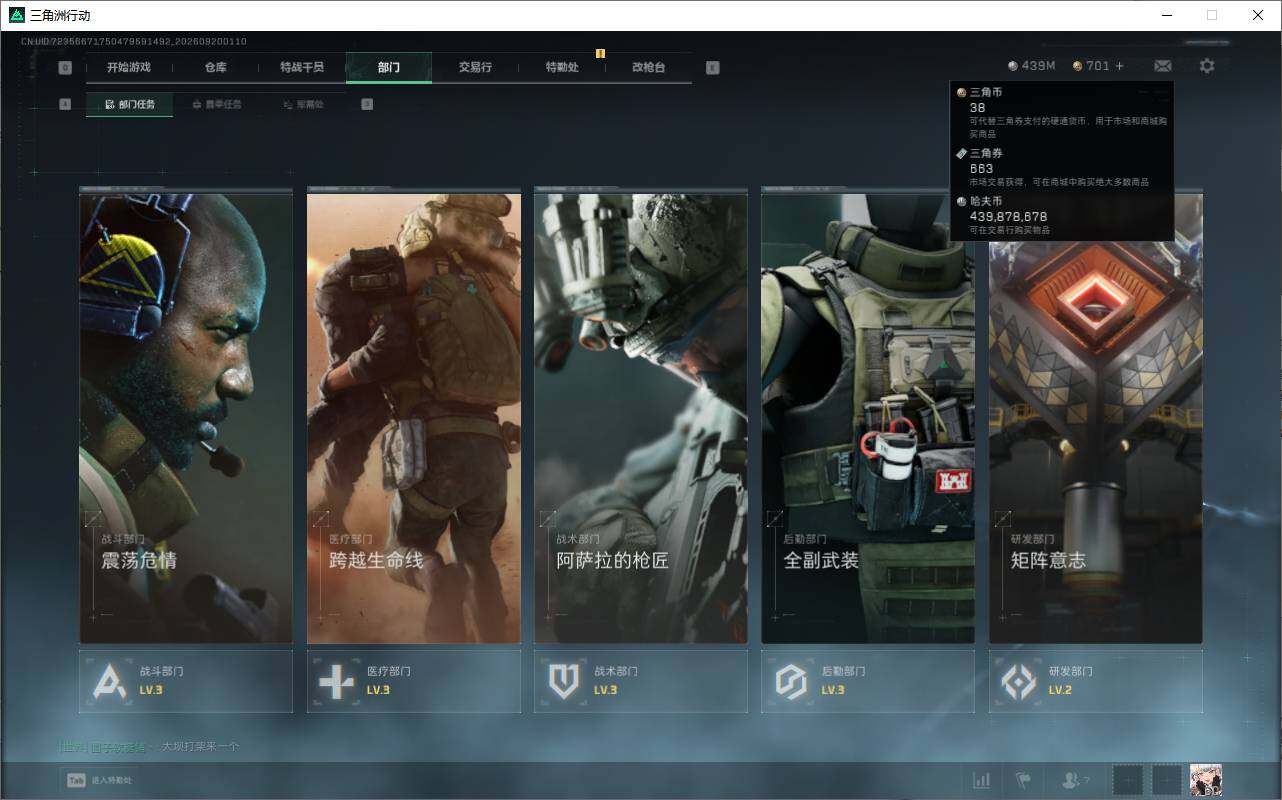Screen dimensions: 1282x800
Task: Click the 439M 哈夫币 balance
Action: 1032,66
